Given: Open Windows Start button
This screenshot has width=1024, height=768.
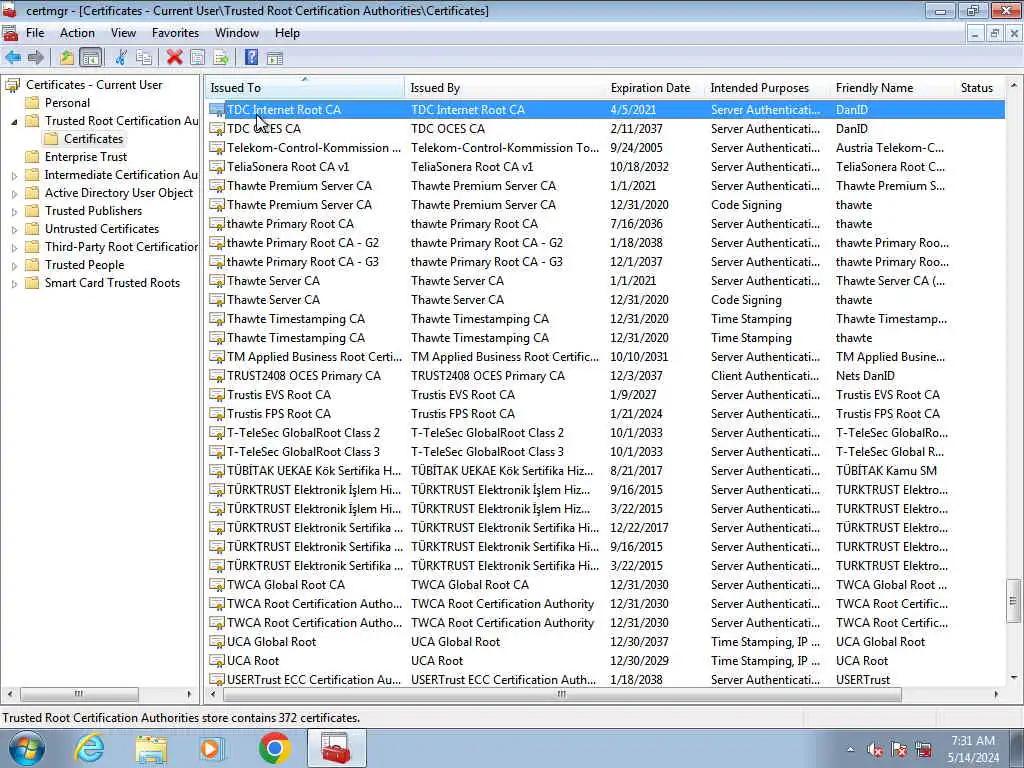Looking at the screenshot, I should [26, 748].
